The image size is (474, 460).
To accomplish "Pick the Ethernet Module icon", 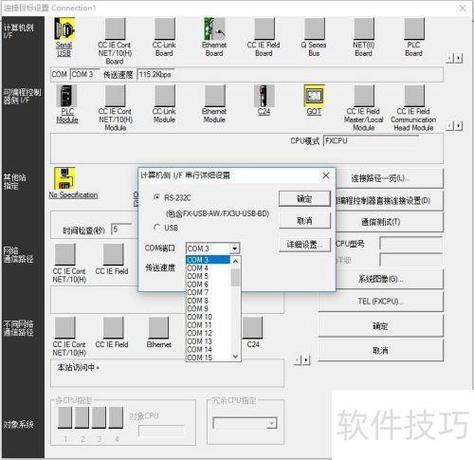I will click(215, 96).
